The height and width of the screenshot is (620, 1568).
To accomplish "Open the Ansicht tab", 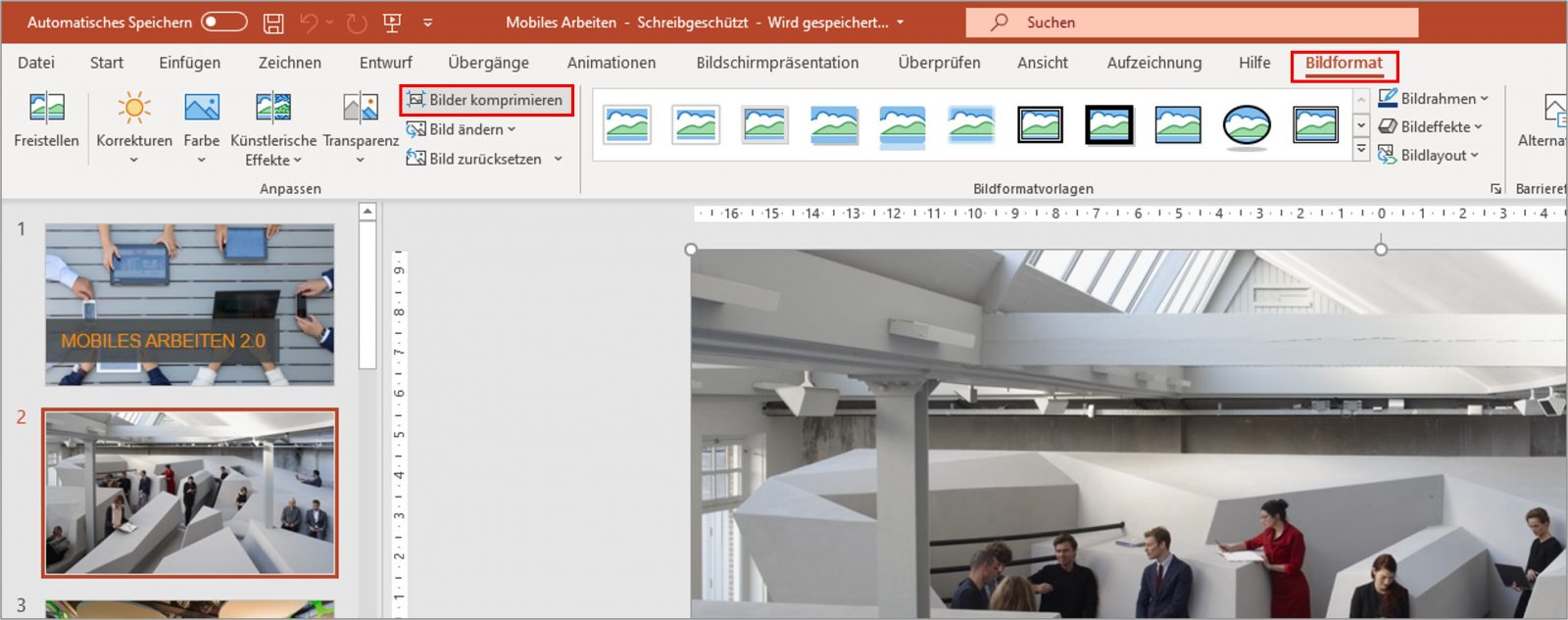I will (x=1042, y=63).
